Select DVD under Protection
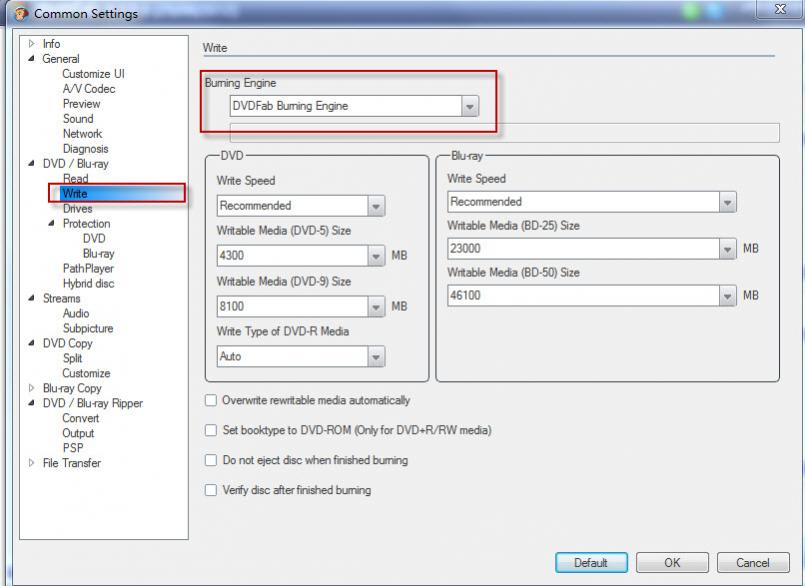 tap(94, 238)
